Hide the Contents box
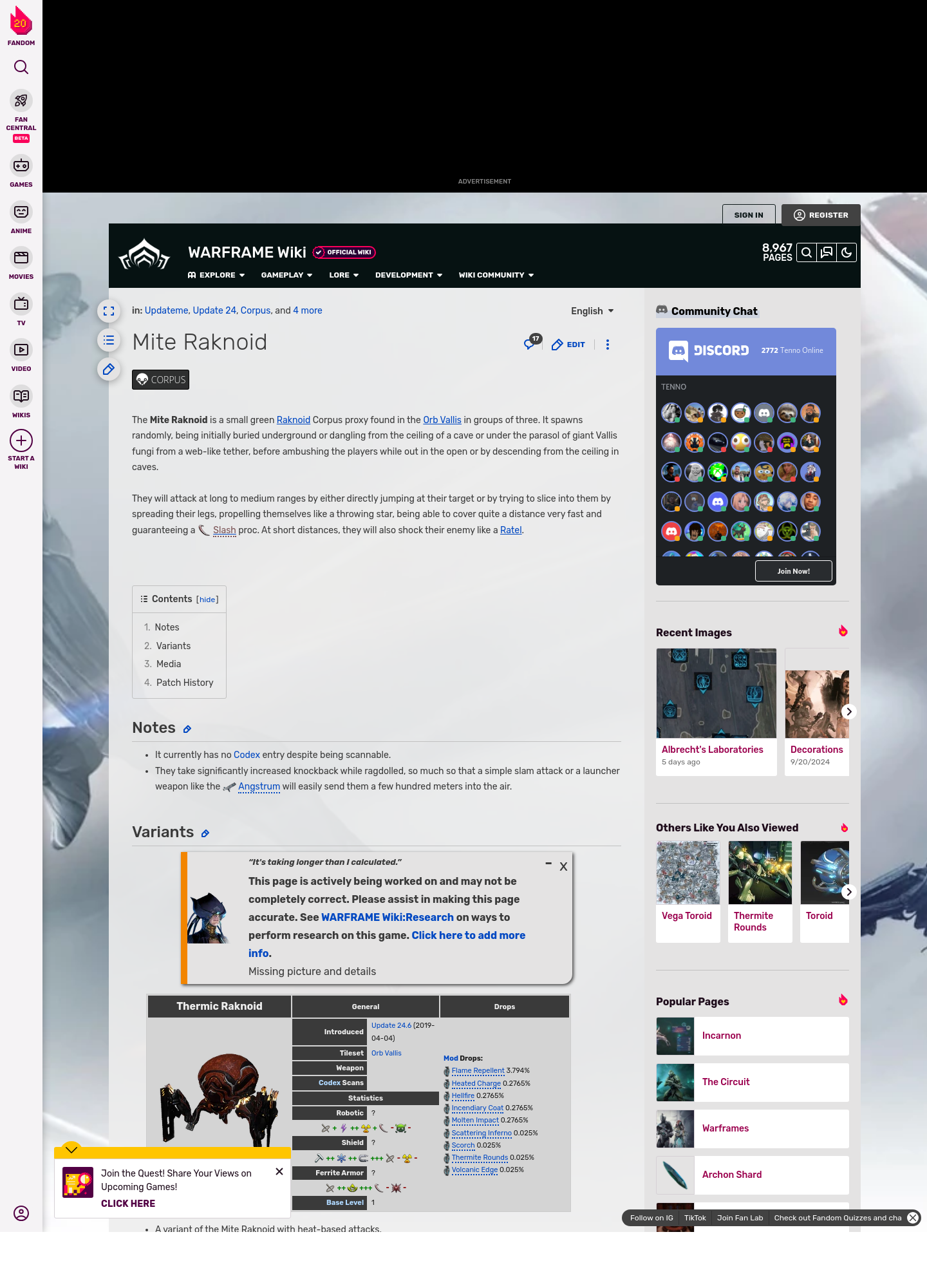 pyautogui.click(x=207, y=600)
